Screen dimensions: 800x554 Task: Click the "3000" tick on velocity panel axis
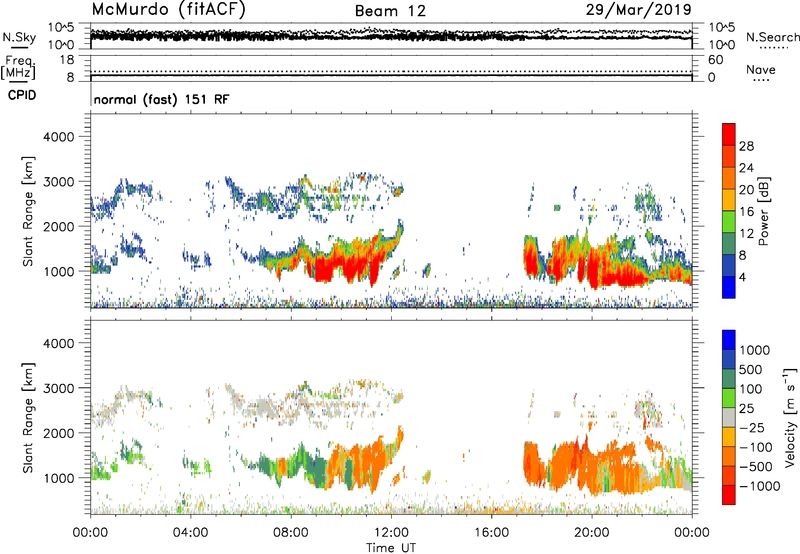[x=59, y=388]
